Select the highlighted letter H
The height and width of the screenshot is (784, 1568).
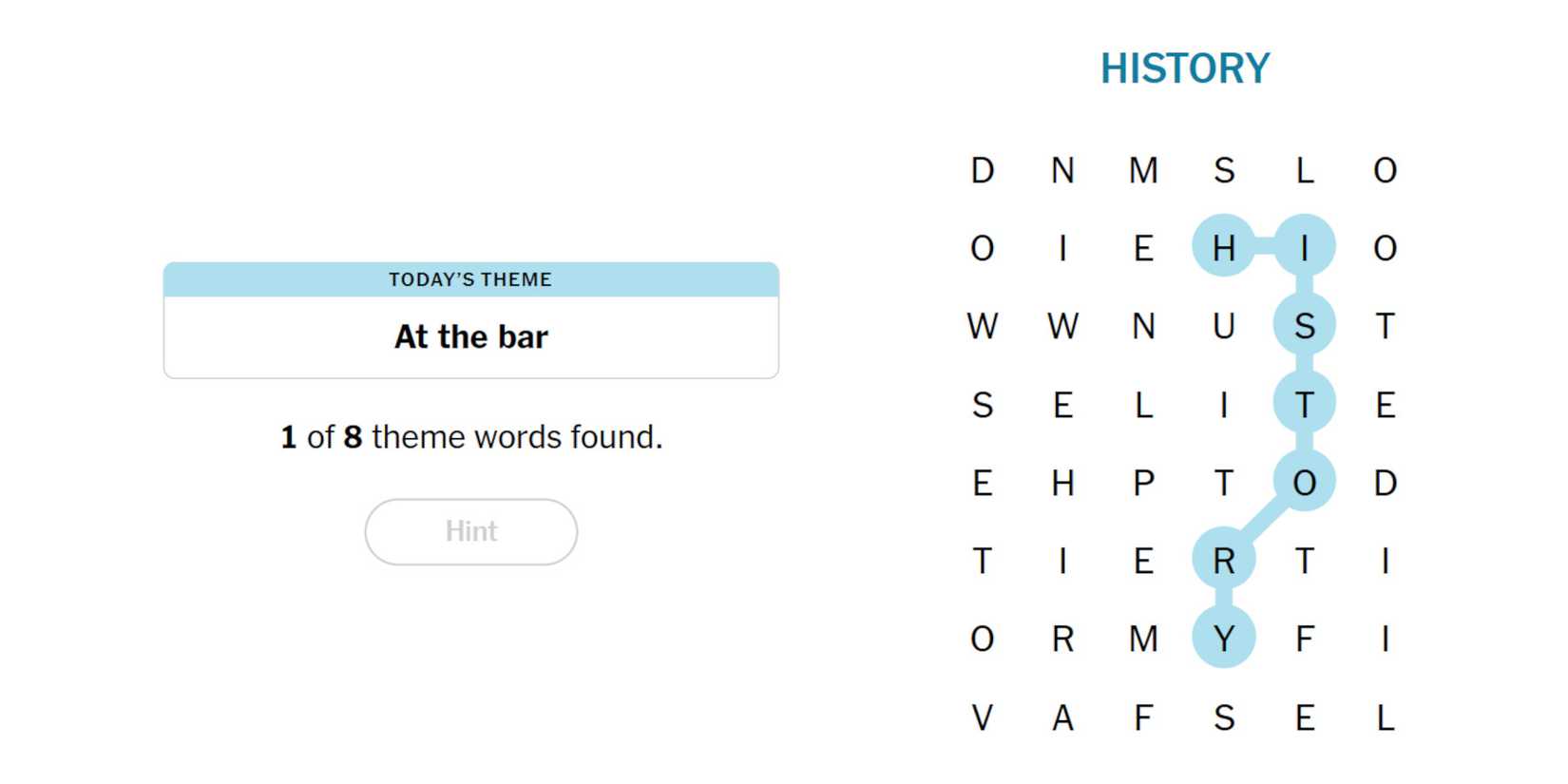[x=1223, y=247]
